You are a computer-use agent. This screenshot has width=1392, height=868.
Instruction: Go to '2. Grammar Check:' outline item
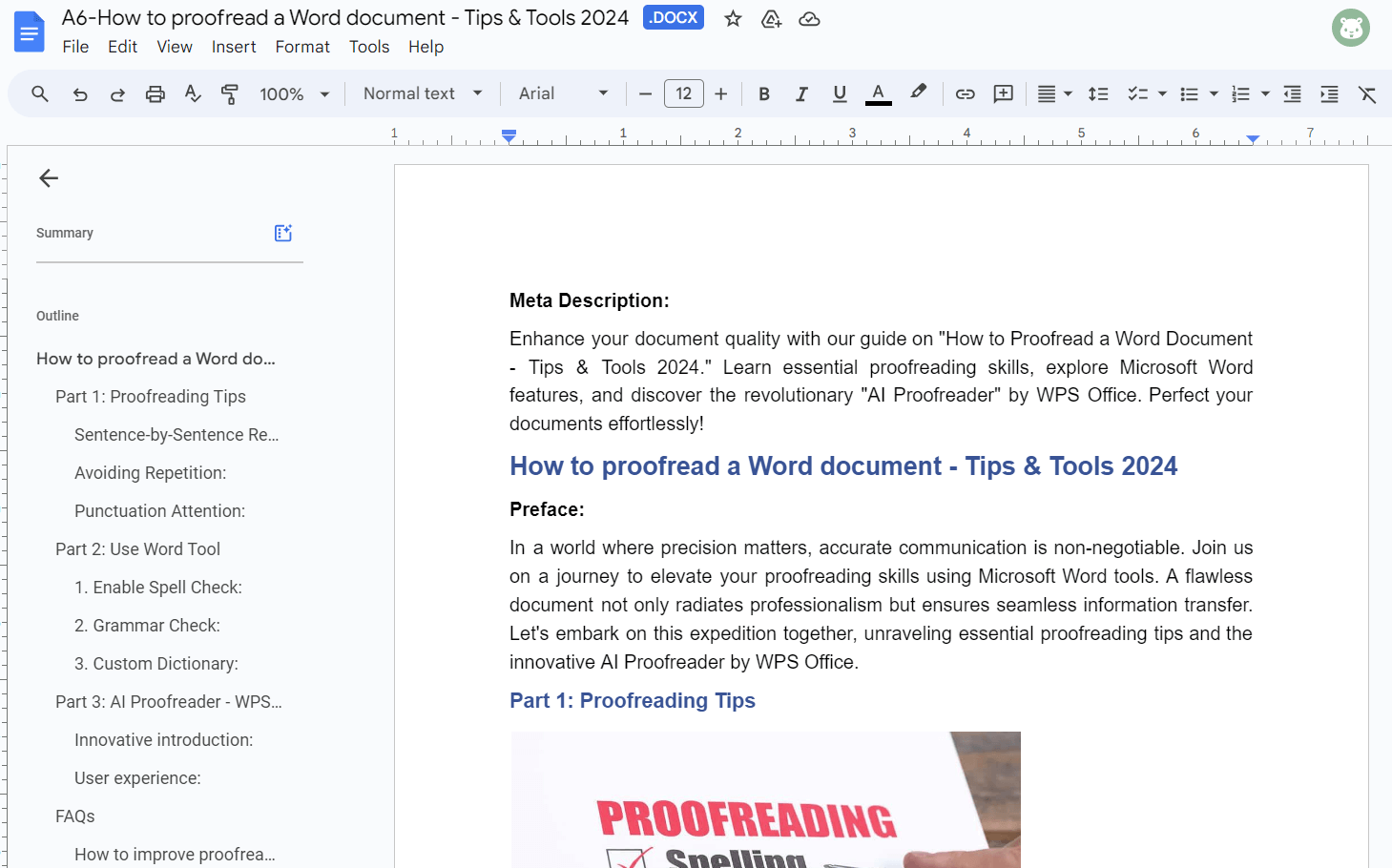point(148,626)
